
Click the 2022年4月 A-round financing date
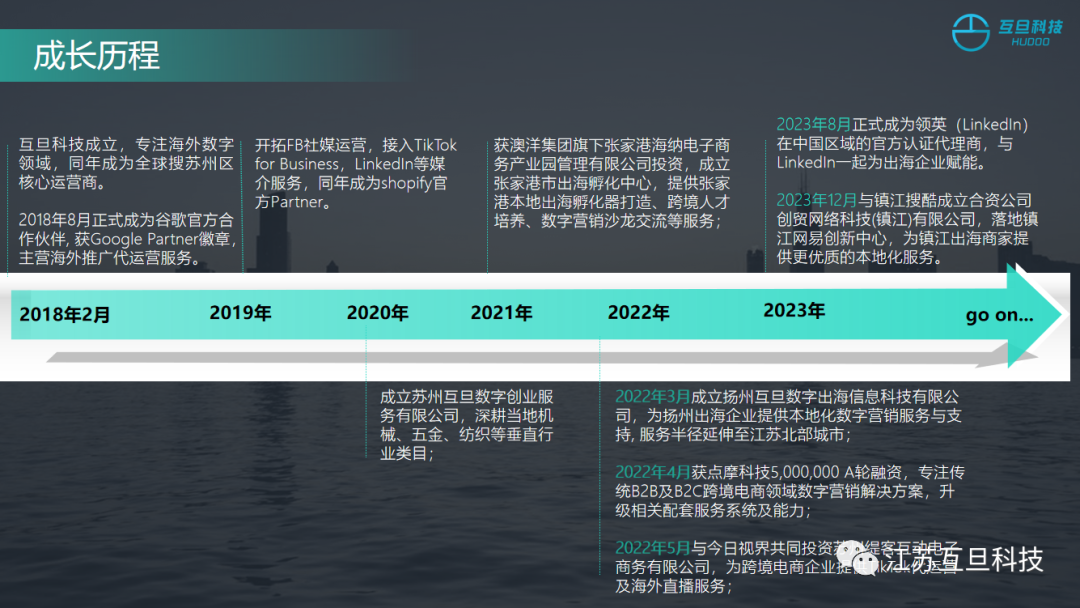652,472
